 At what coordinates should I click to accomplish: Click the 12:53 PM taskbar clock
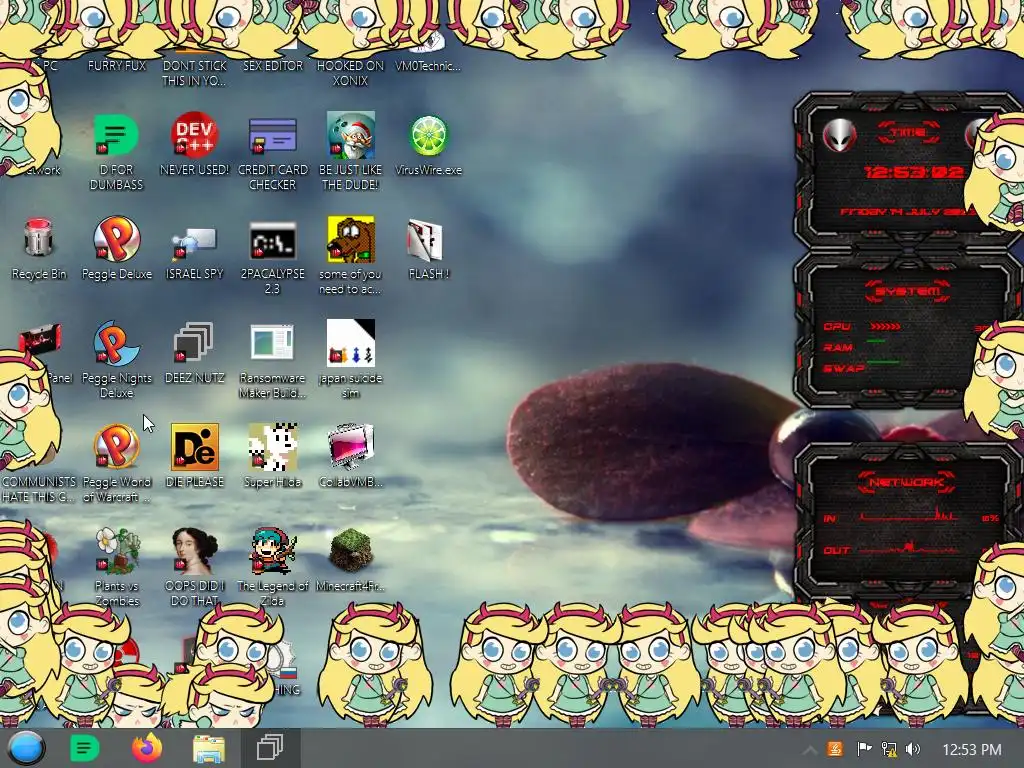coord(972,750)
